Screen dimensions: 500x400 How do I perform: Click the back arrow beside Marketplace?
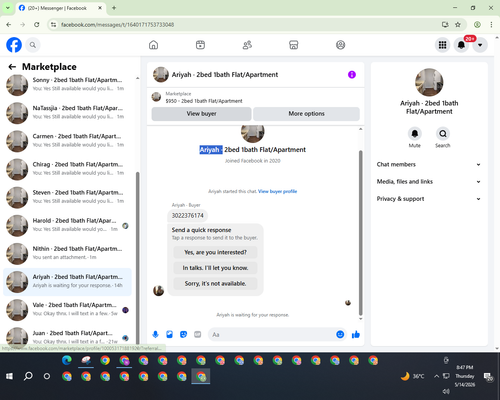pyautogui.click(x=12, y=67)
